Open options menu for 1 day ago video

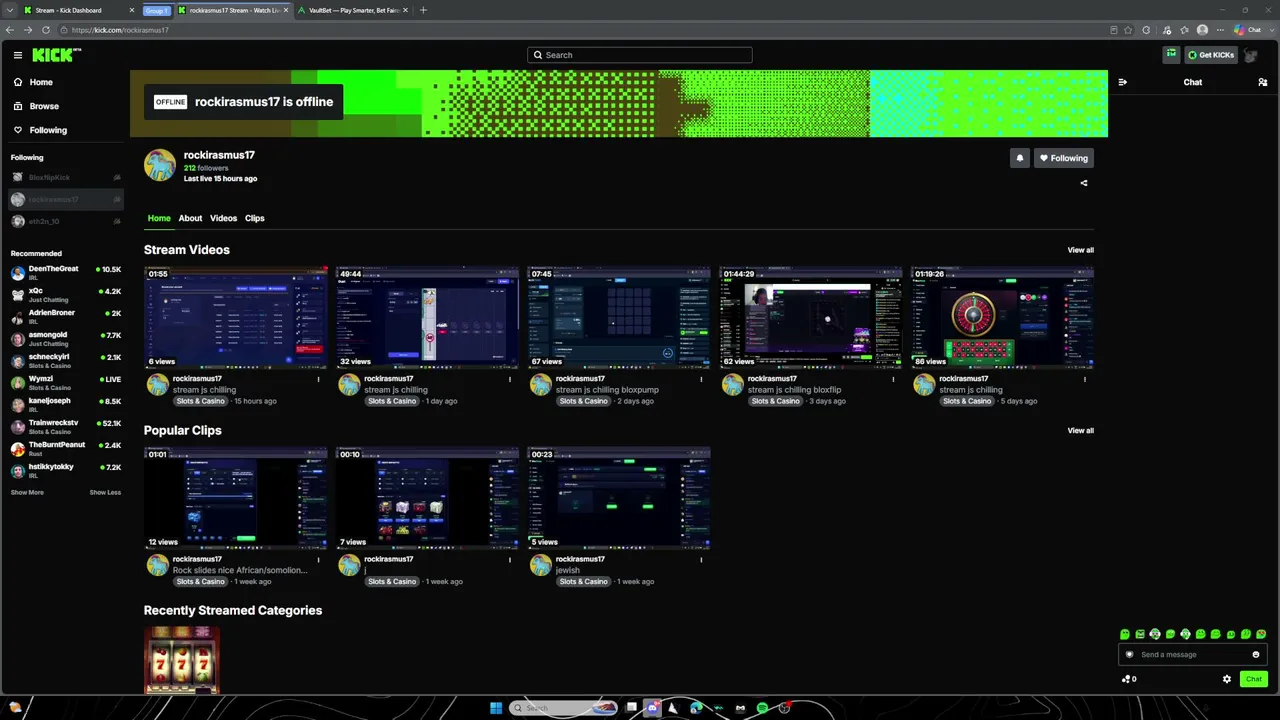pos(510,379)
